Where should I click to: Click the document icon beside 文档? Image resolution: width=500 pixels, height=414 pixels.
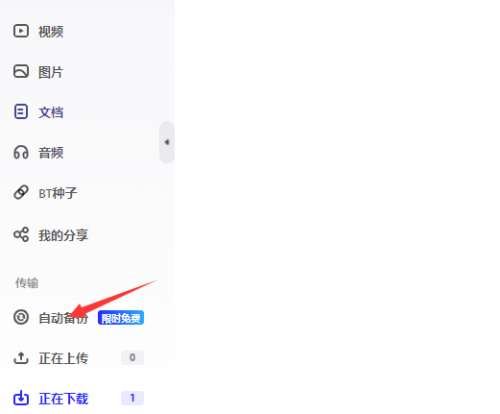[21, 111]
